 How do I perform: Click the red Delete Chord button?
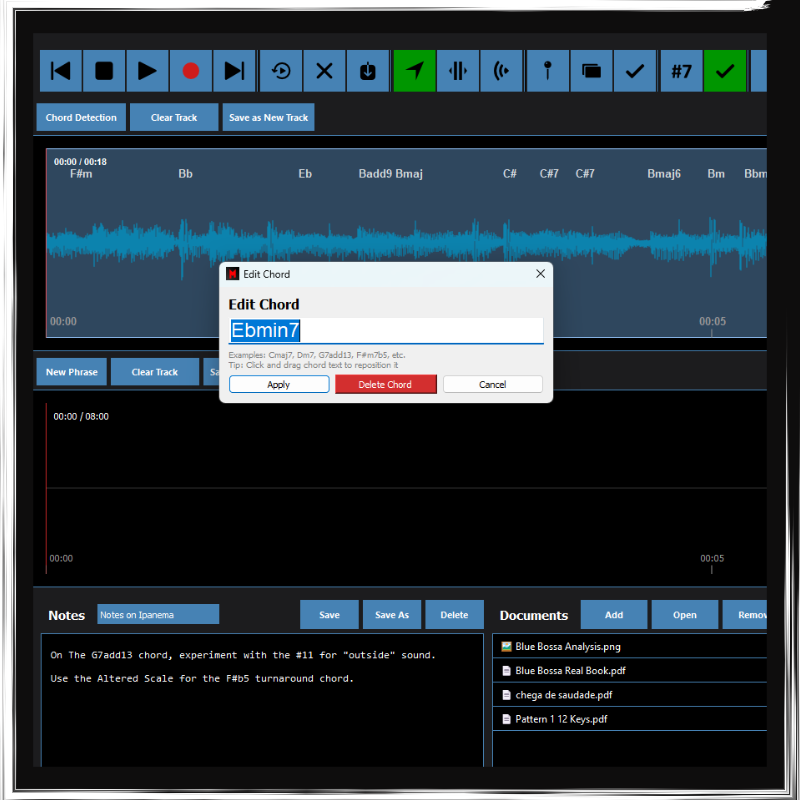pyautogui.click(x=385, y=385)
